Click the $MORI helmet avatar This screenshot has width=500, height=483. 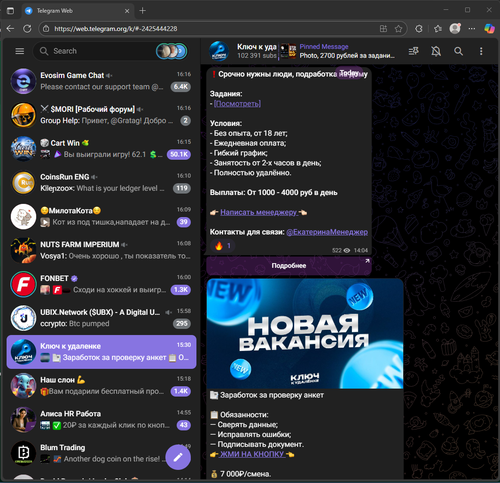23,115
